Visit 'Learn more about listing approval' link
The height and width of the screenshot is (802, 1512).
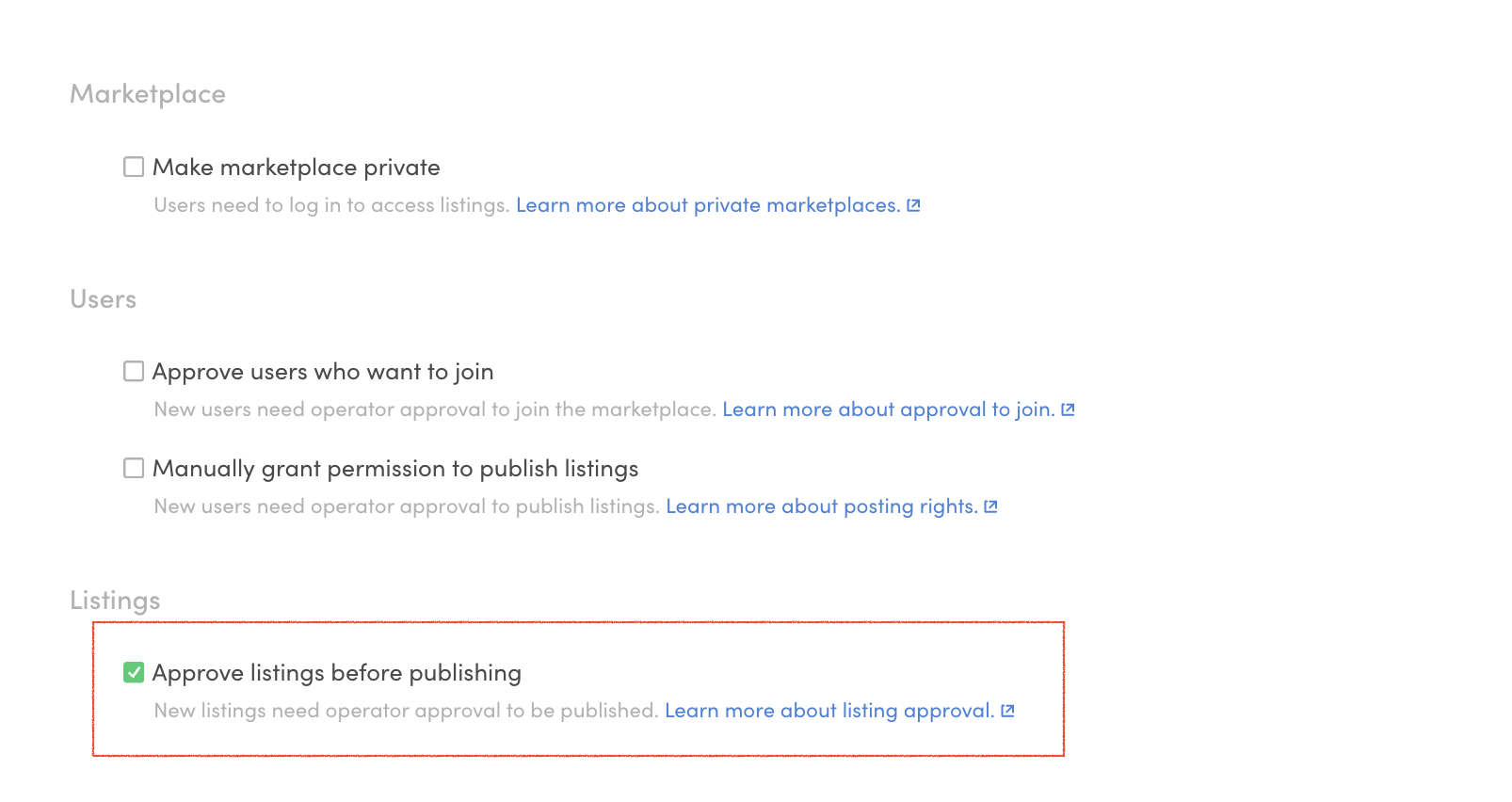(828, 711)
